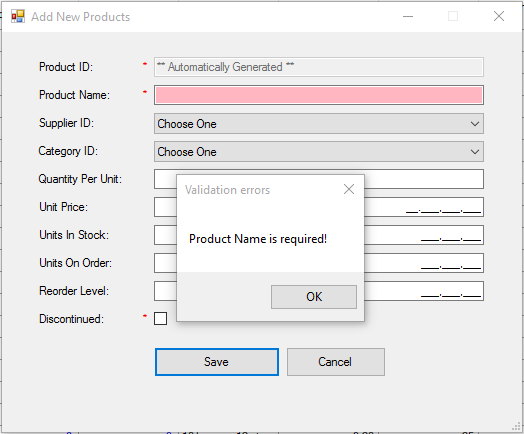Cancel adding the new product

(336, 362)
